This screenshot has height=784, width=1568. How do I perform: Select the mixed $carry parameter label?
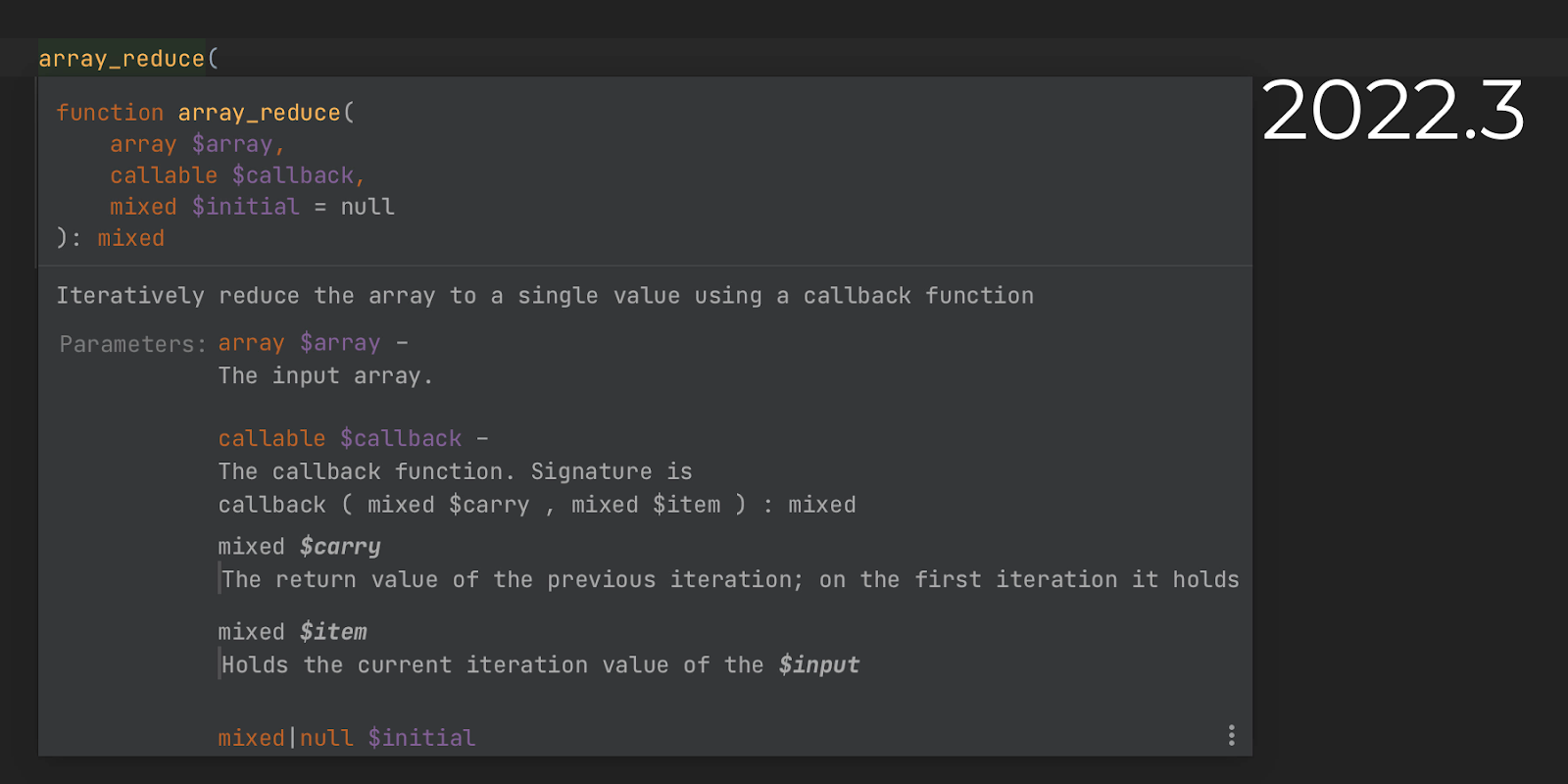pyautogui.click(x=299, y=546)
